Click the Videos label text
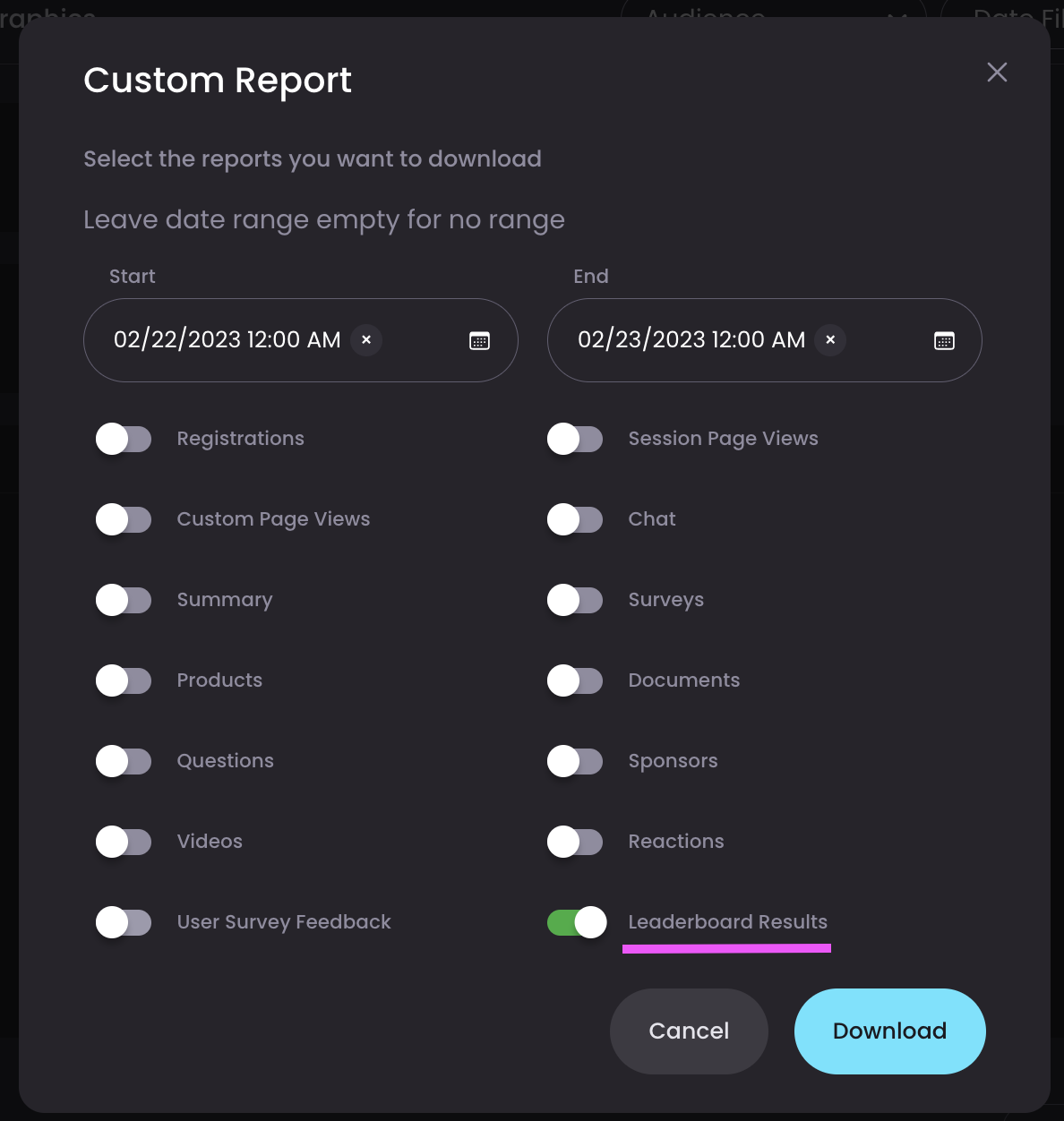1064x1121 pixels. 210,842
